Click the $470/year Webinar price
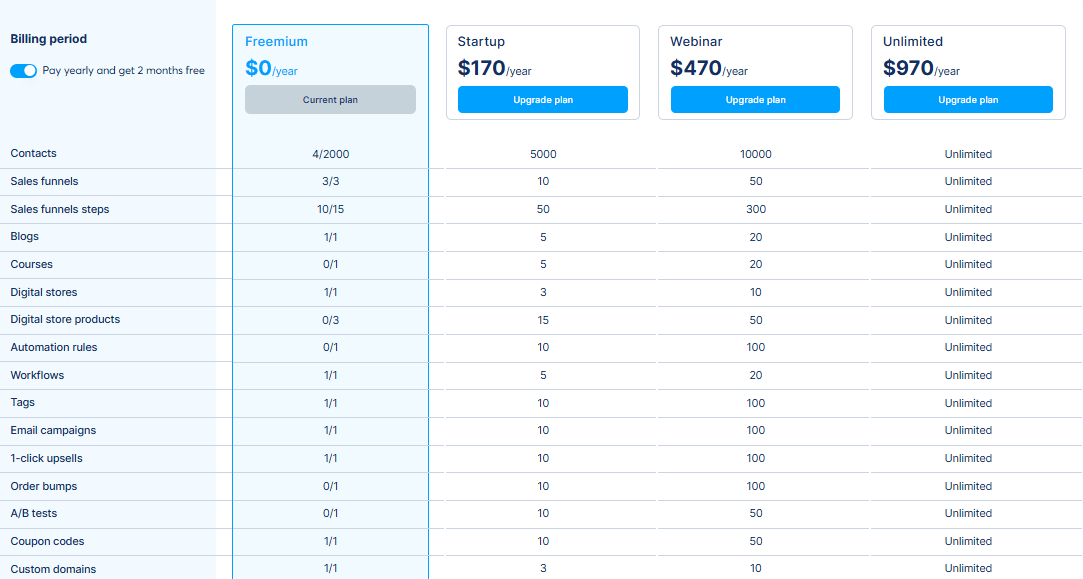This screenshot has height=579, width=1083. coord(709,69)
